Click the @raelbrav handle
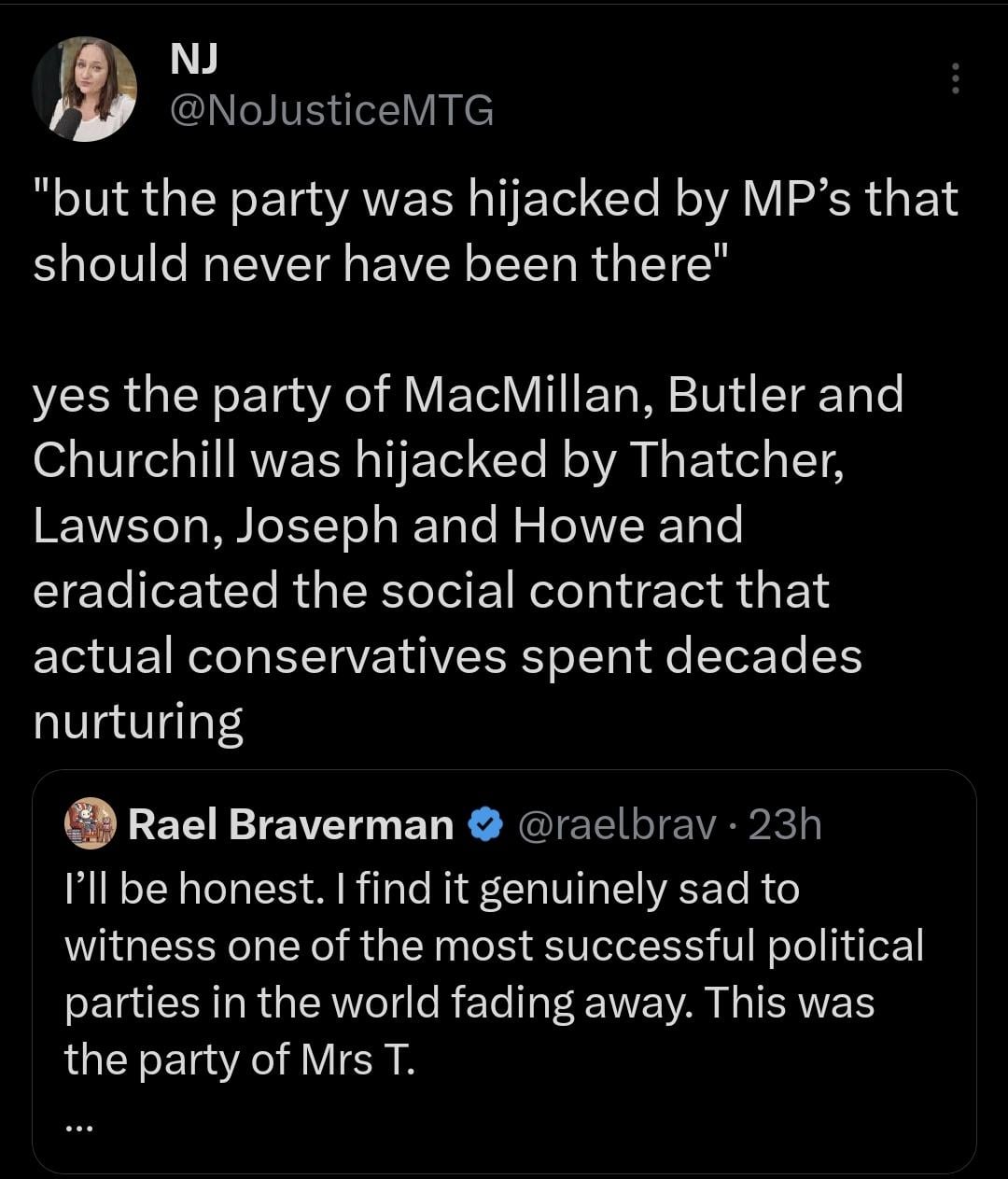1008x1179 pixels. [x=619, y=825]
